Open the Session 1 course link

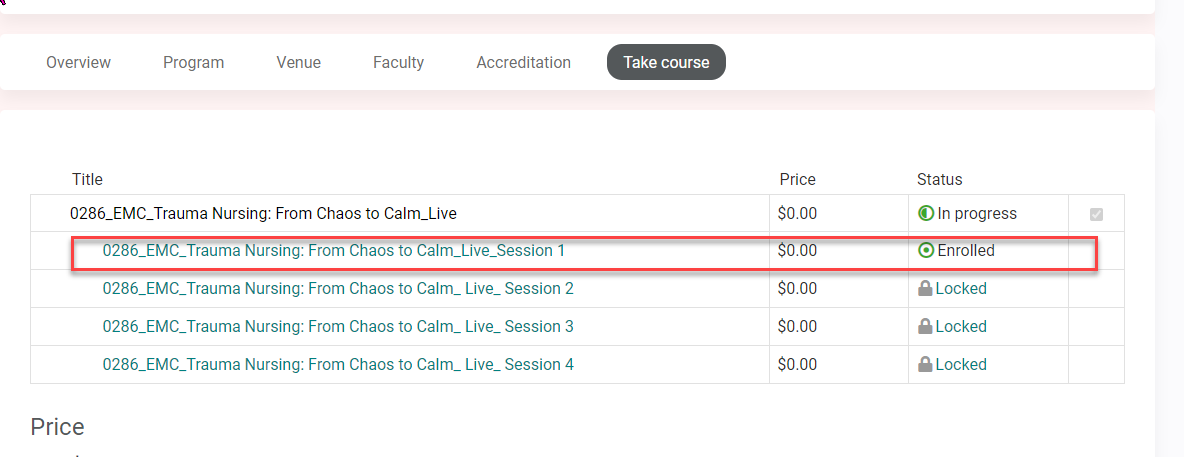[333, 251]
